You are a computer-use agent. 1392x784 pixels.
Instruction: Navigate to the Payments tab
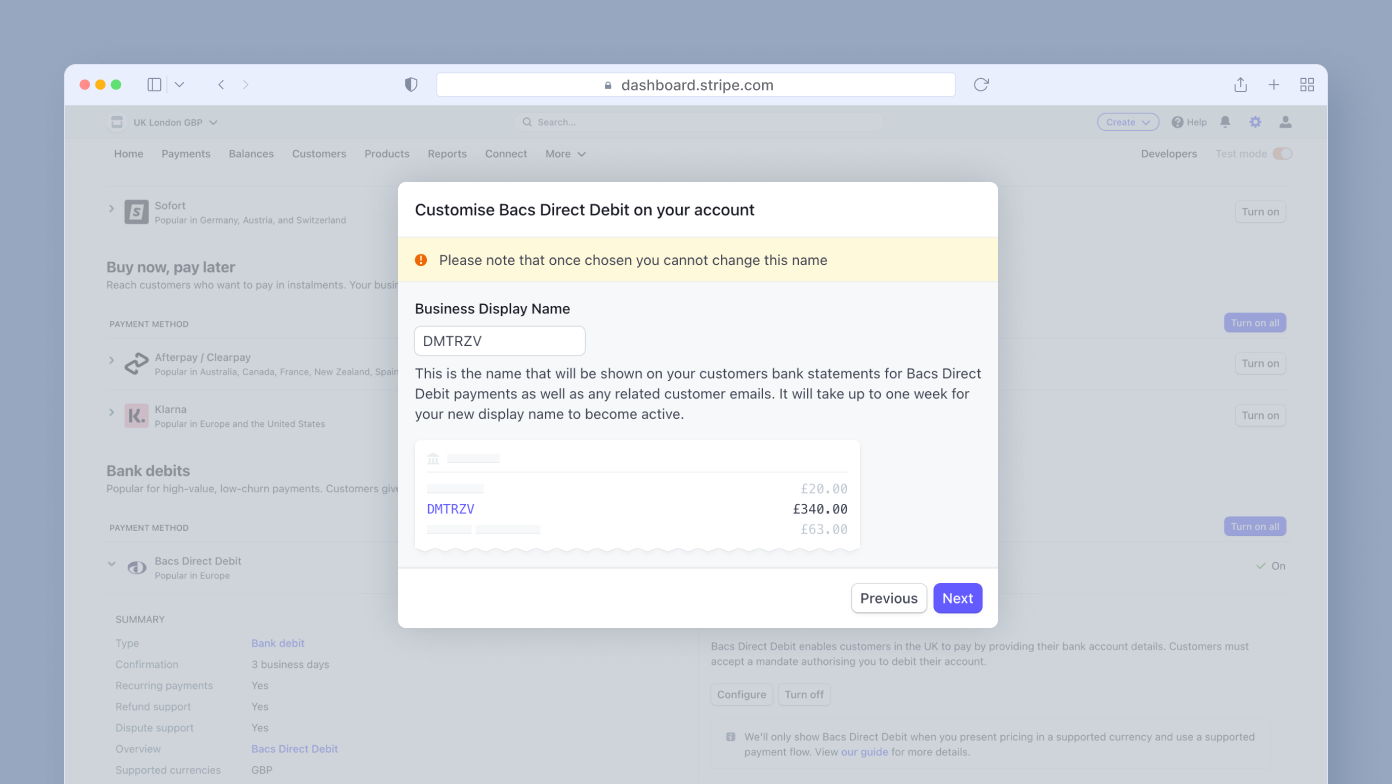(186, 153)
